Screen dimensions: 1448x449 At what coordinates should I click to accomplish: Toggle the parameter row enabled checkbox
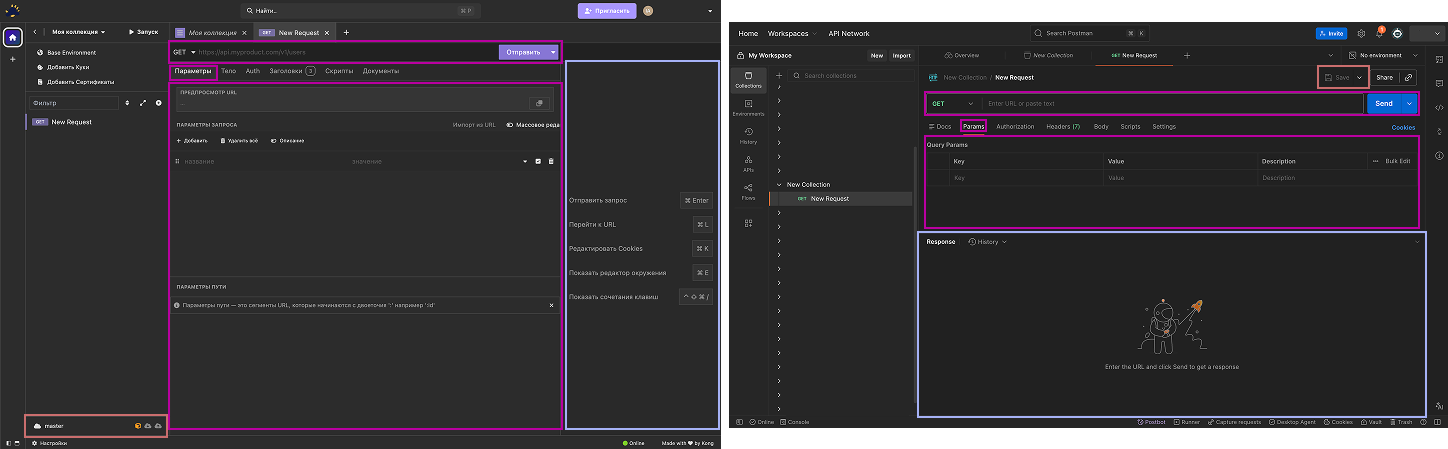pyautogui.click(x=538, y=161)
